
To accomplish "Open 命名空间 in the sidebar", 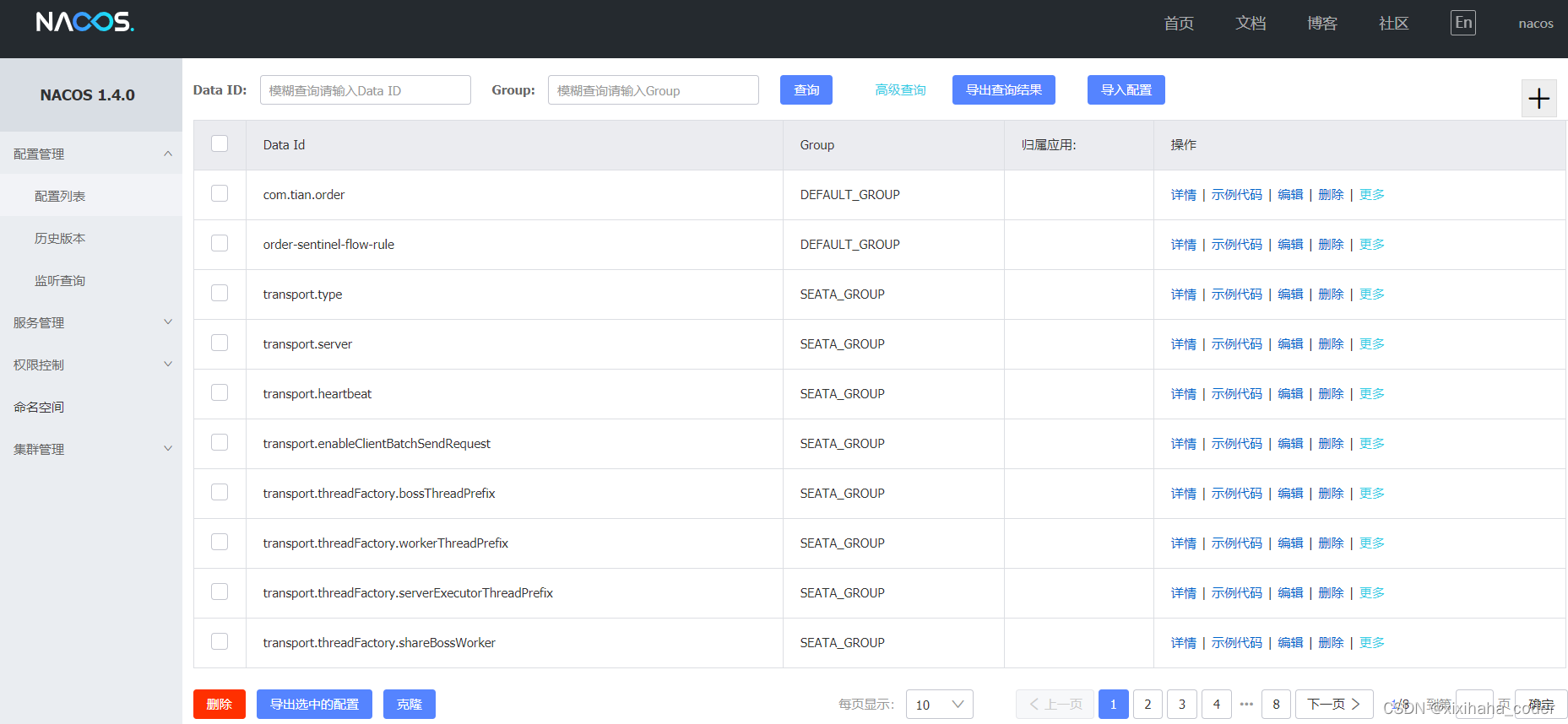I will 91,407.
